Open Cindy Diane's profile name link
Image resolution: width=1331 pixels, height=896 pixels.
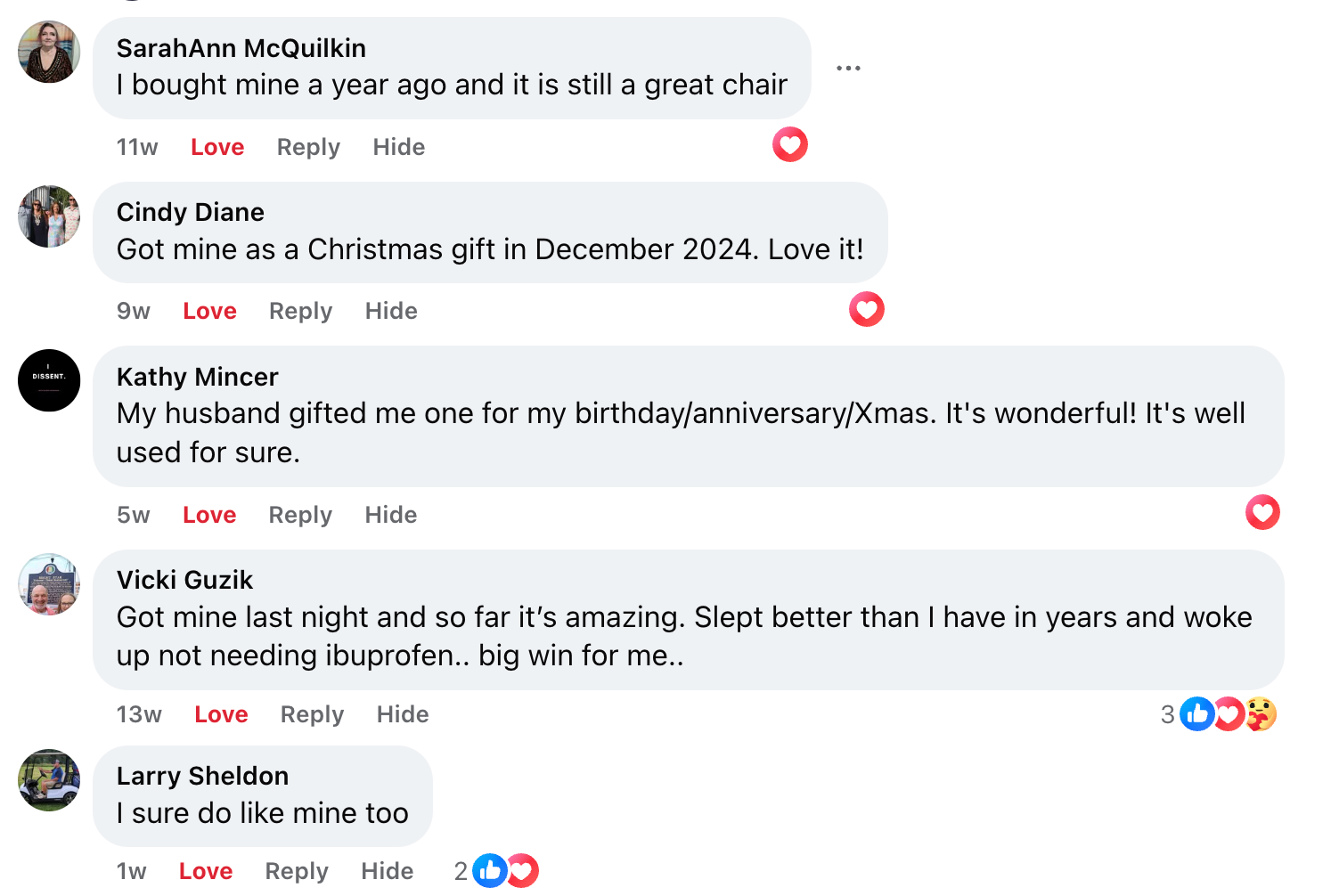pyautogui.click(x=190, y=212)
